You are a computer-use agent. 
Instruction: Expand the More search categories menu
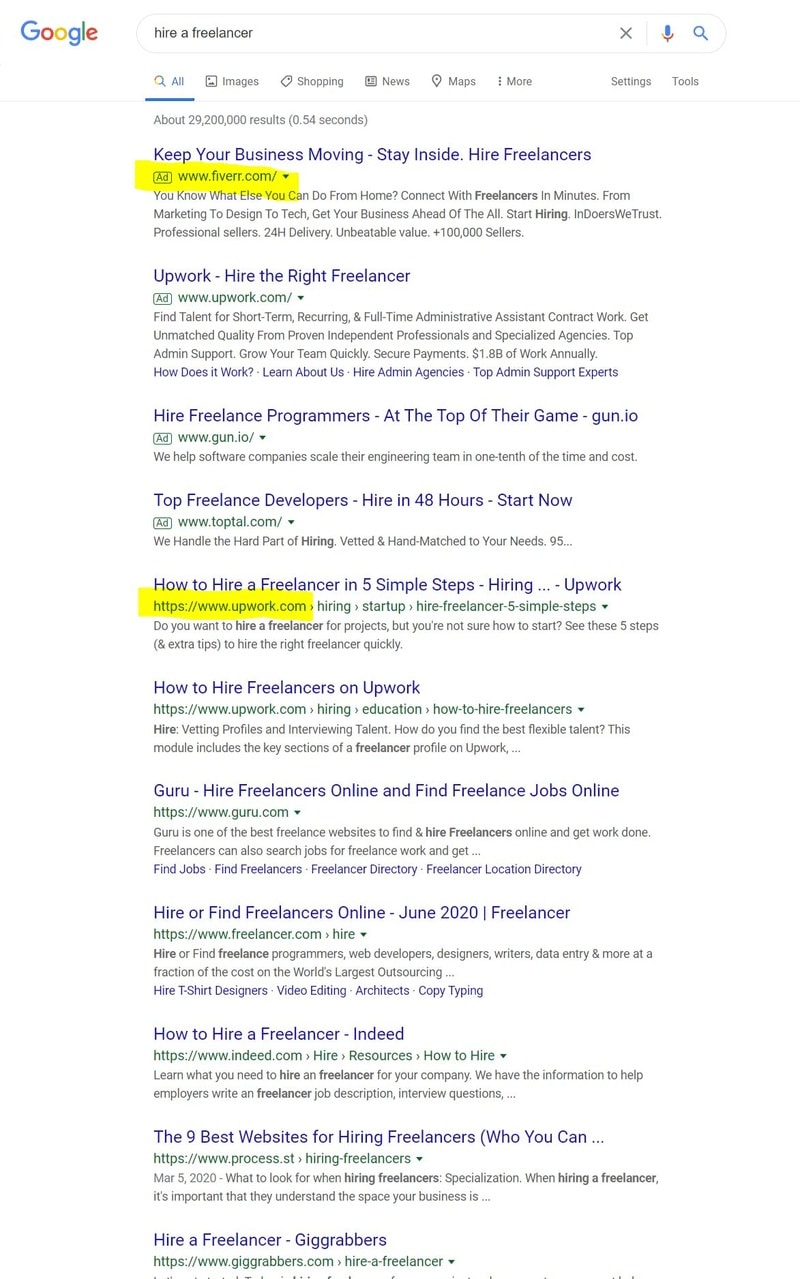(x=514, y=81)
